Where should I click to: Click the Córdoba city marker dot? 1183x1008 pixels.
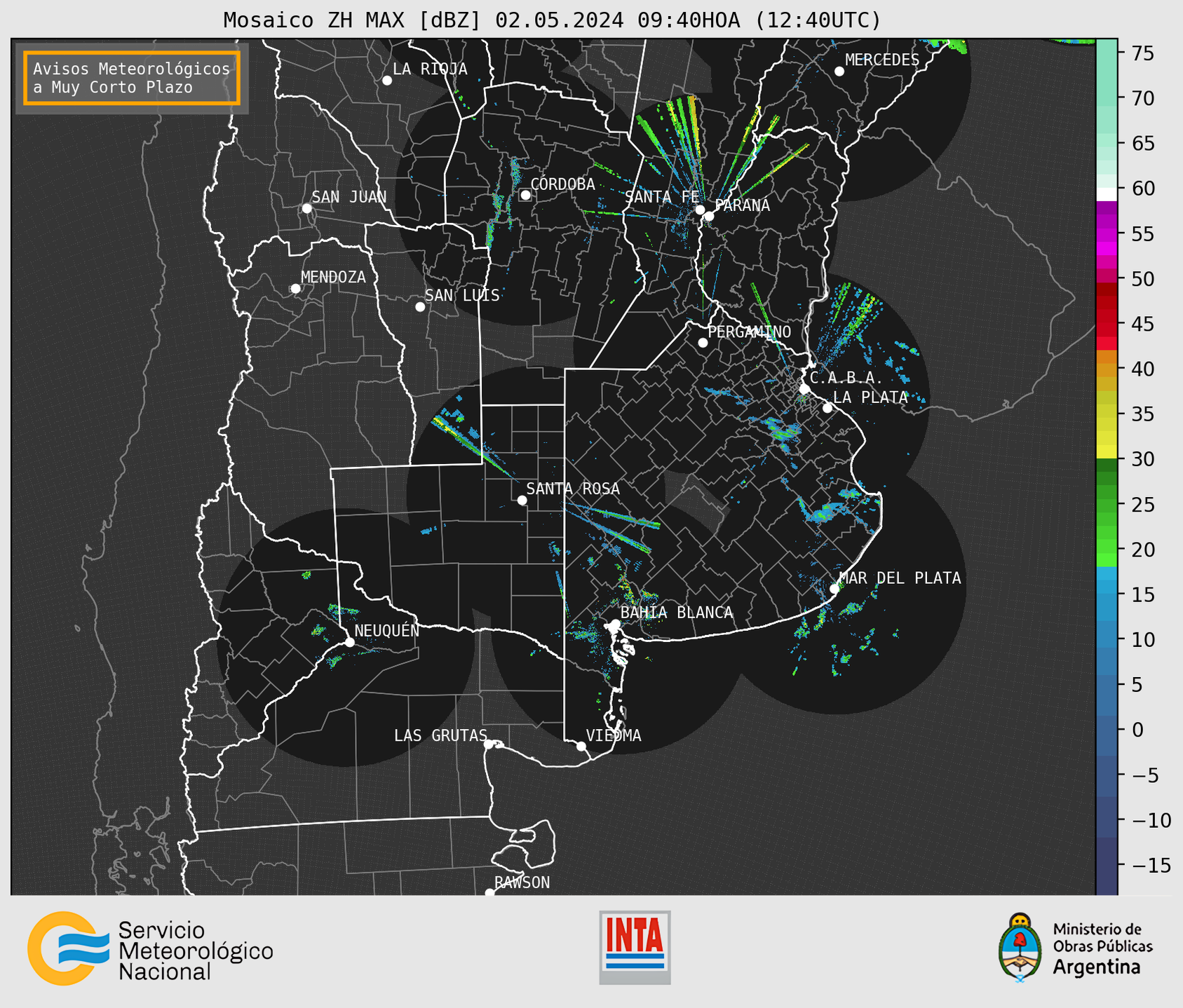click(x=525, y=195)
